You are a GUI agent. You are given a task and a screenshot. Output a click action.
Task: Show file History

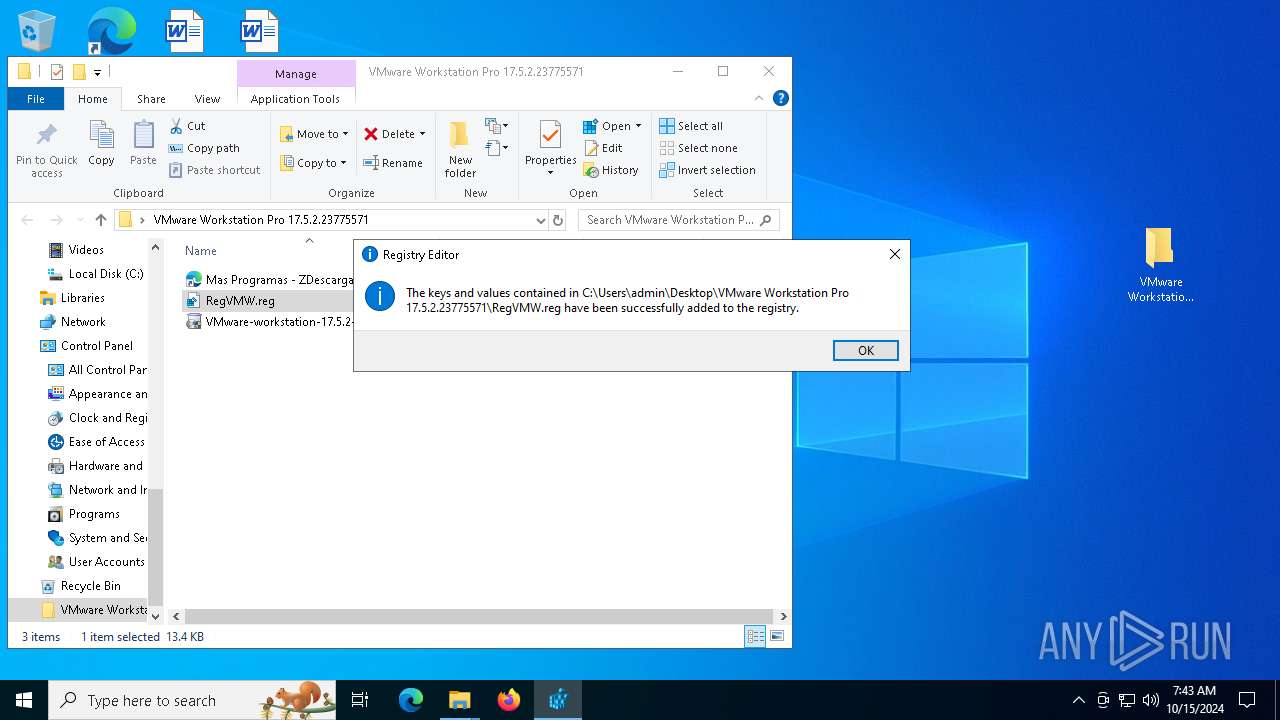click(x=611, y=170)
